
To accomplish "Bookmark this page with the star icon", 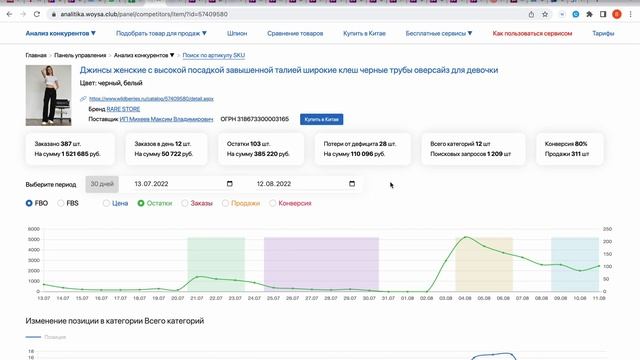I will coord(545,14).
